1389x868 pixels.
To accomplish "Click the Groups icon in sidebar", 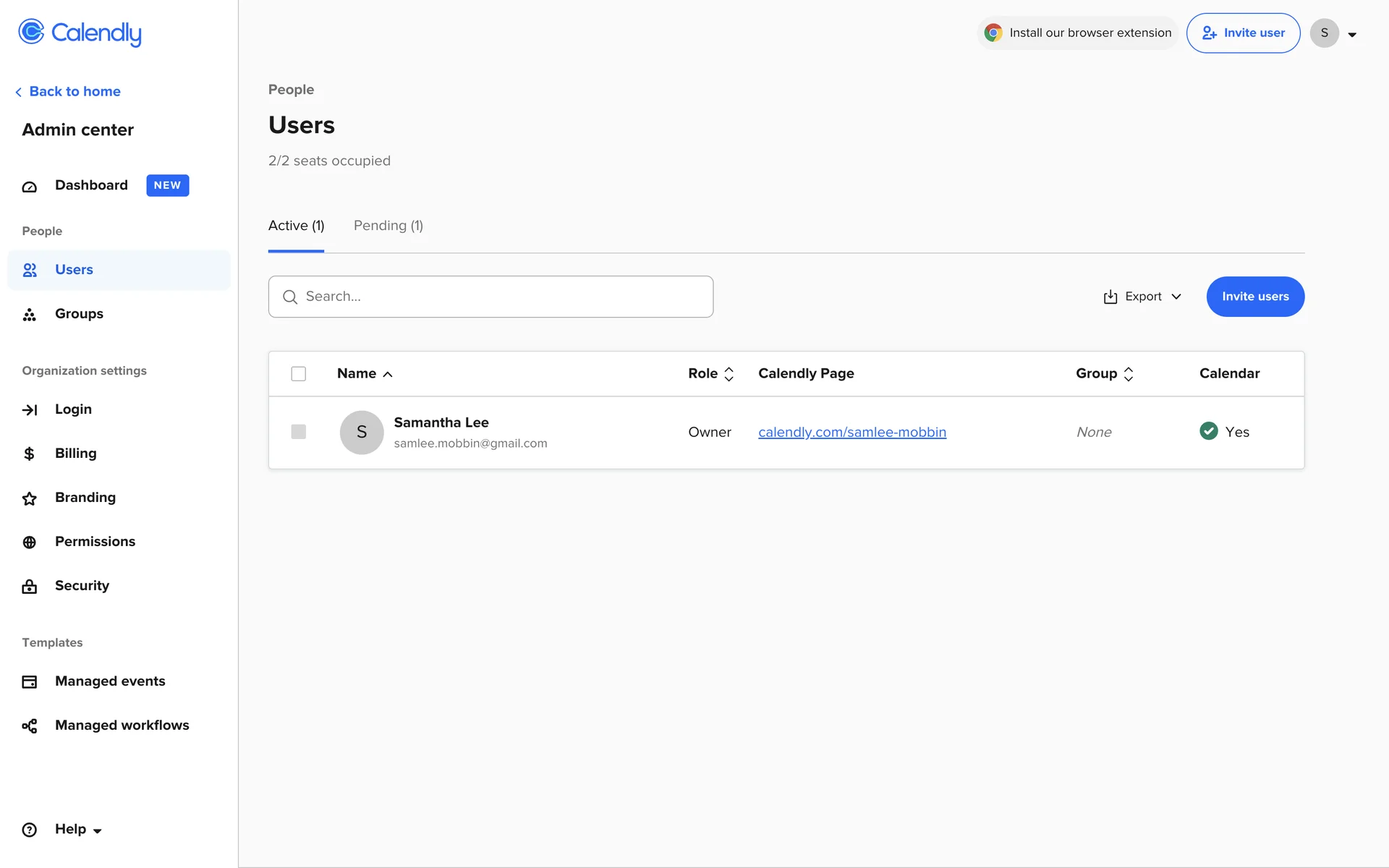I will tap(29, 315).
